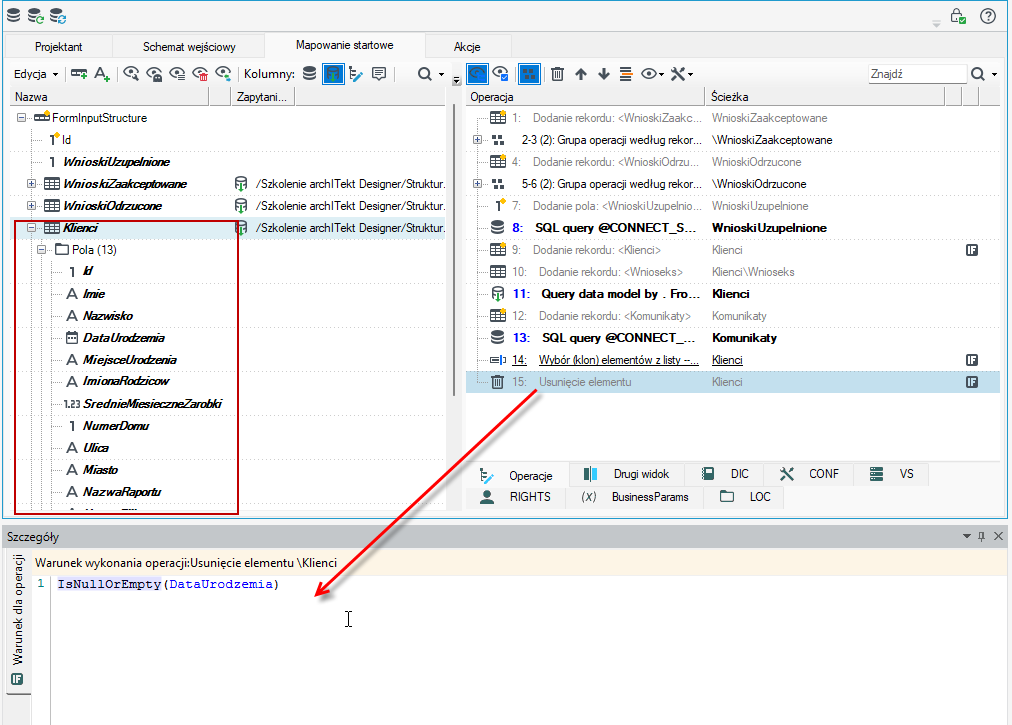Viewport: 1012px width, 725px height.
Task: Move operation up with the up arrow
Action: point(581,74)
